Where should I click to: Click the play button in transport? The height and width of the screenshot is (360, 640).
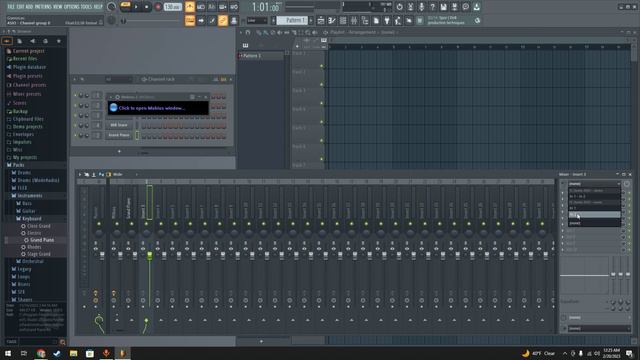tap(136, 7)
